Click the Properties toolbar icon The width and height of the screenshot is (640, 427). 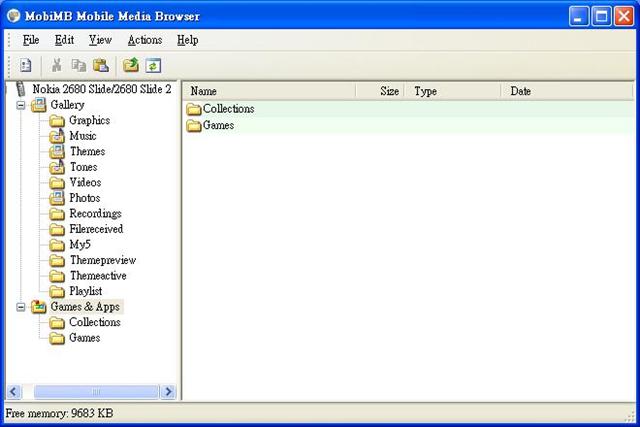click(26, 66)
